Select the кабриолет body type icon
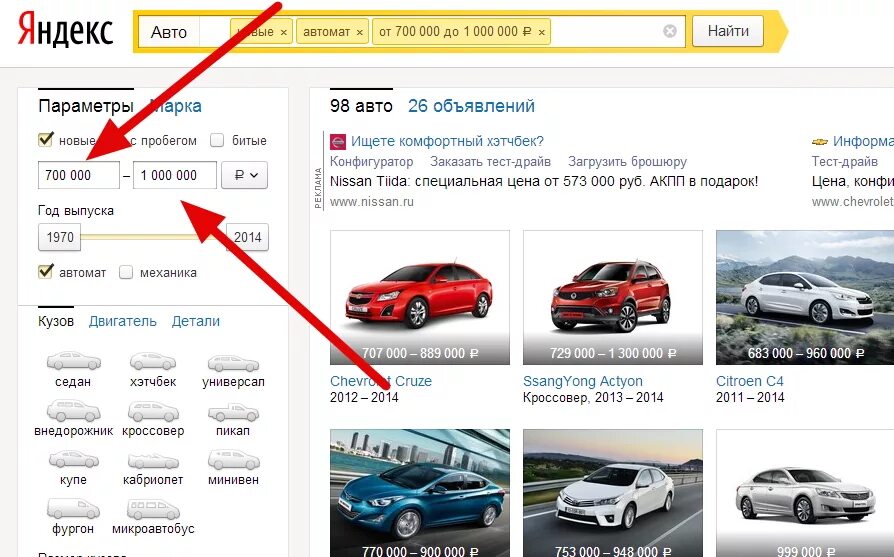Screen dimensions: 894x557 (153, 461)
